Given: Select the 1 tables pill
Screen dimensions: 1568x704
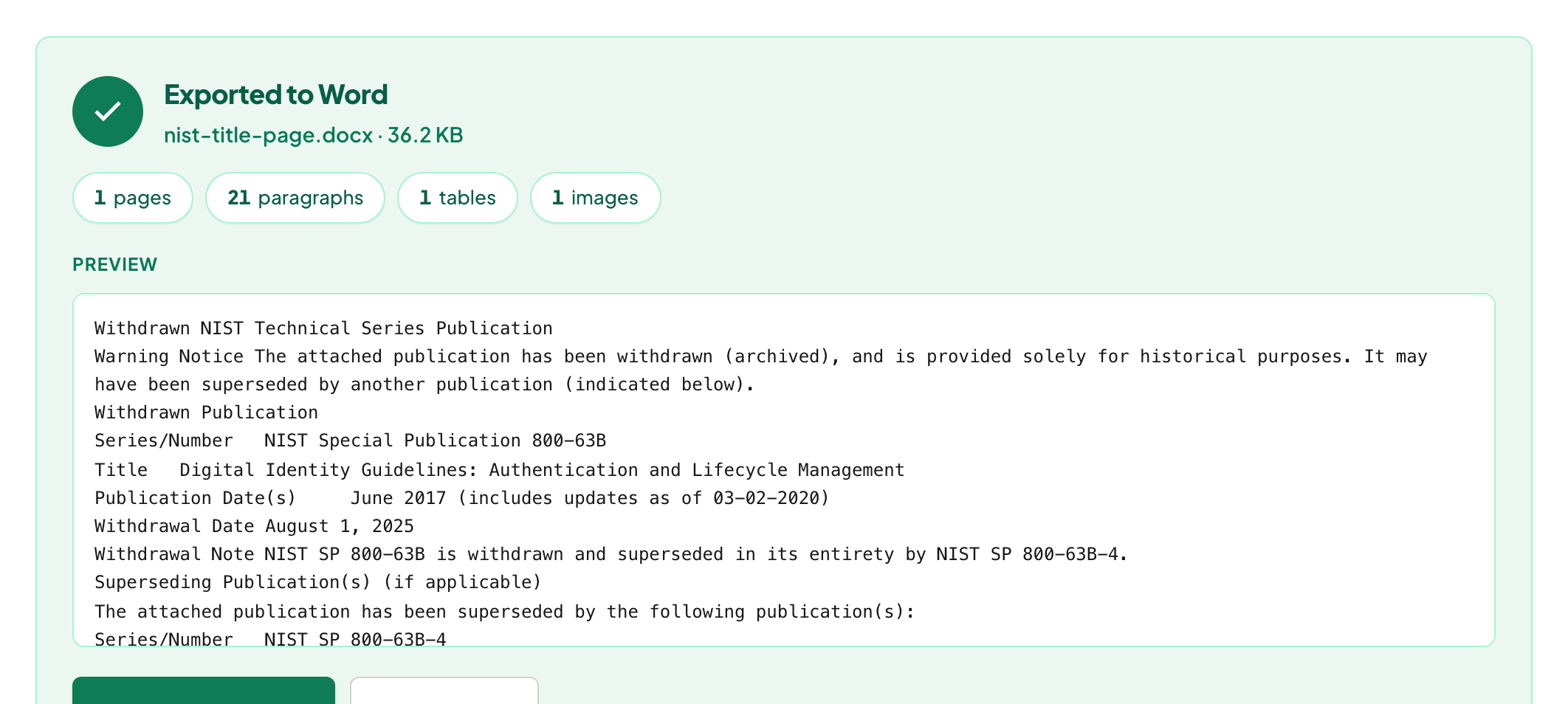Looking at the screenshot, I should click(x=458, y=198).
